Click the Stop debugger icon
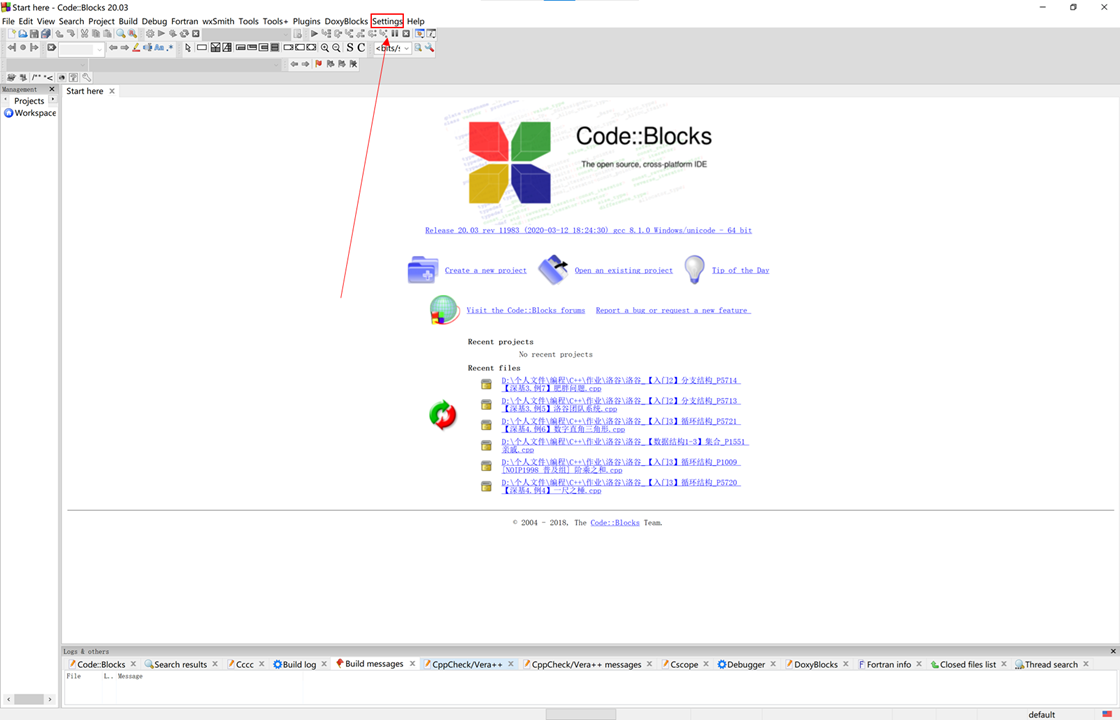Screen dimensions: 1120x720 click(406, 34)
